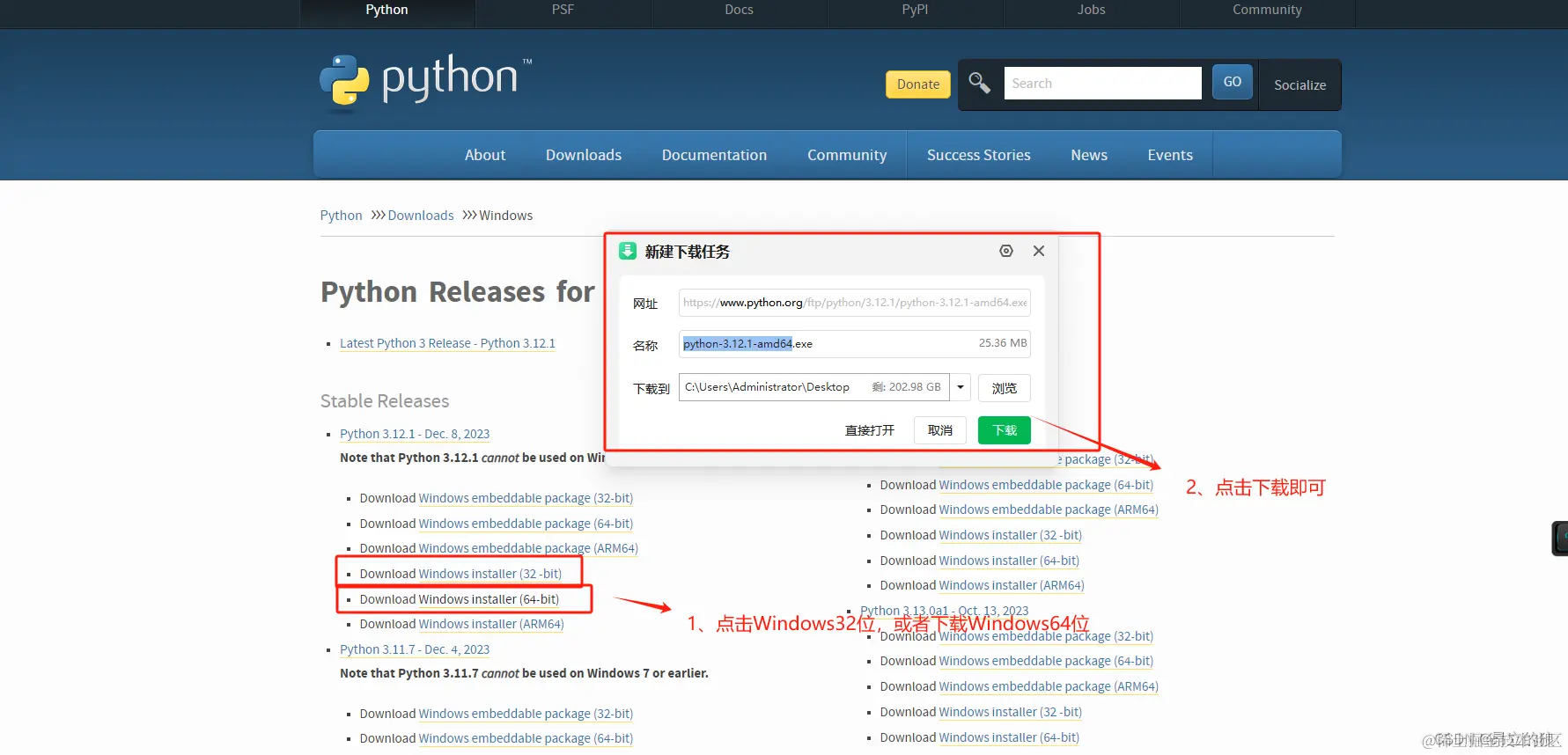This screenshot has height=755, width=1568.
Task: Open the Downloads navigation menu
Action: click(584, 155)
